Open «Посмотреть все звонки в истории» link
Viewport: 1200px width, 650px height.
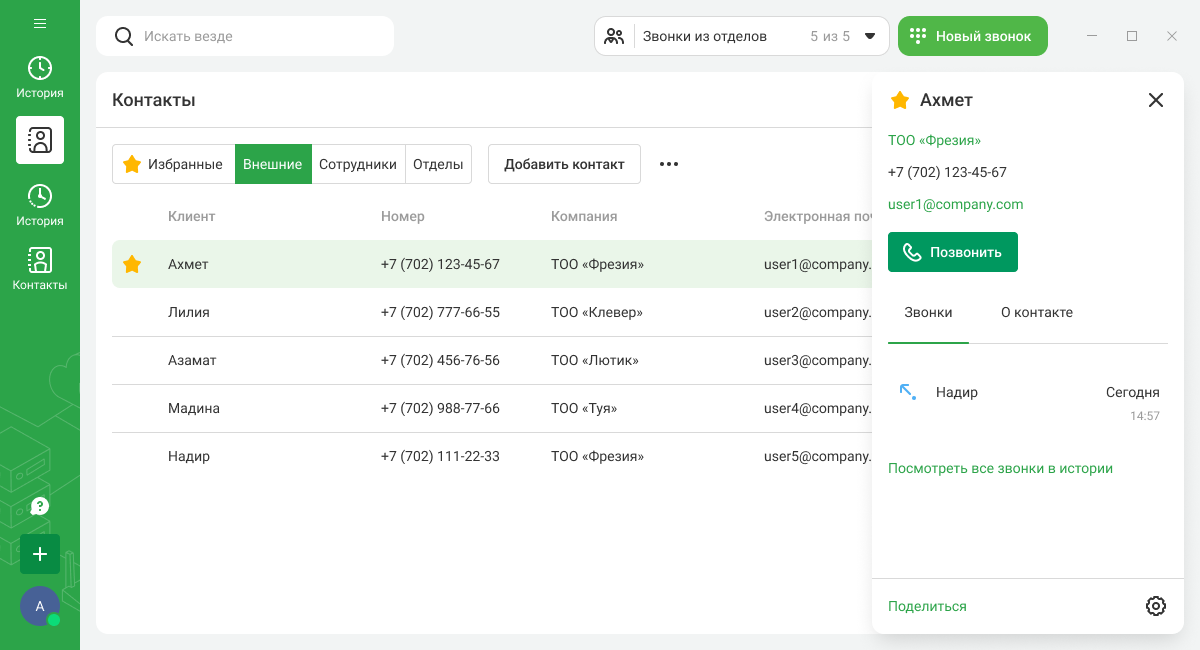(1000, 468)
